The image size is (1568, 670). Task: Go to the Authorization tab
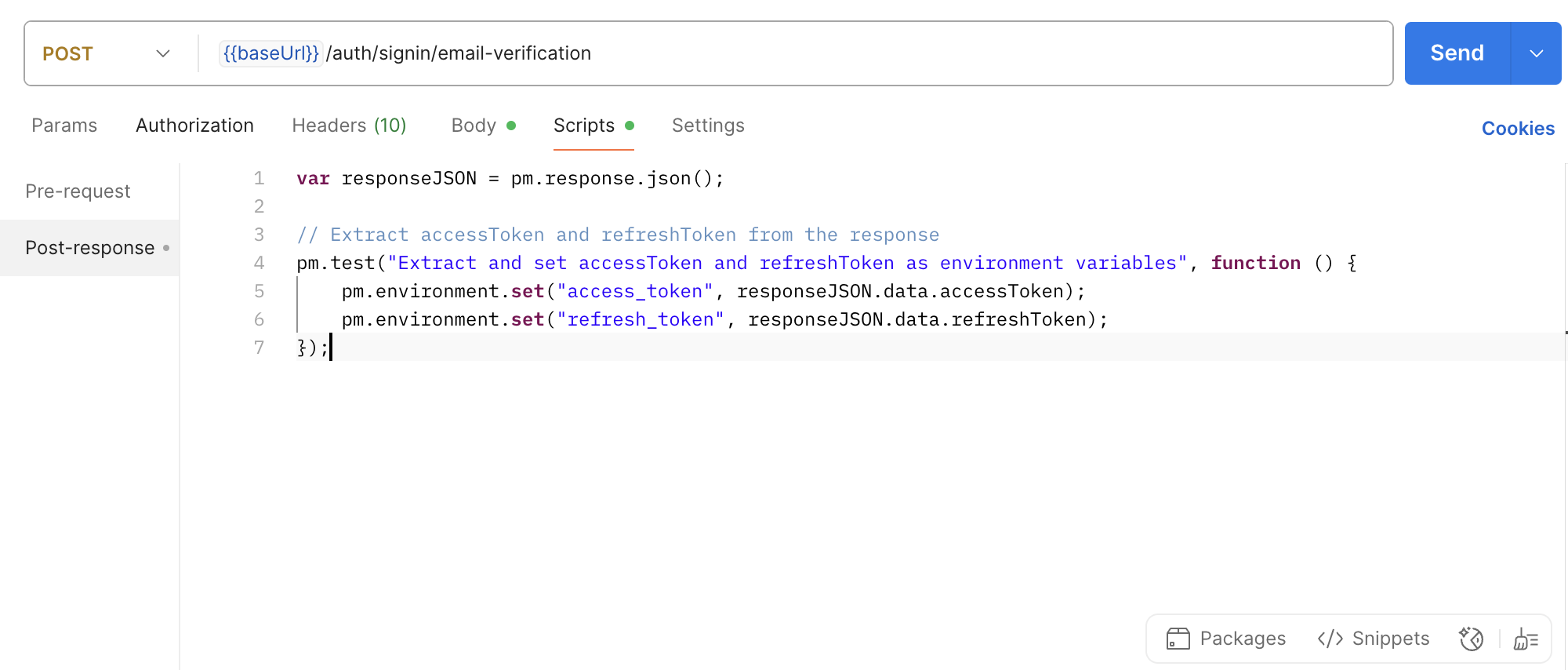tap(194, 126)
